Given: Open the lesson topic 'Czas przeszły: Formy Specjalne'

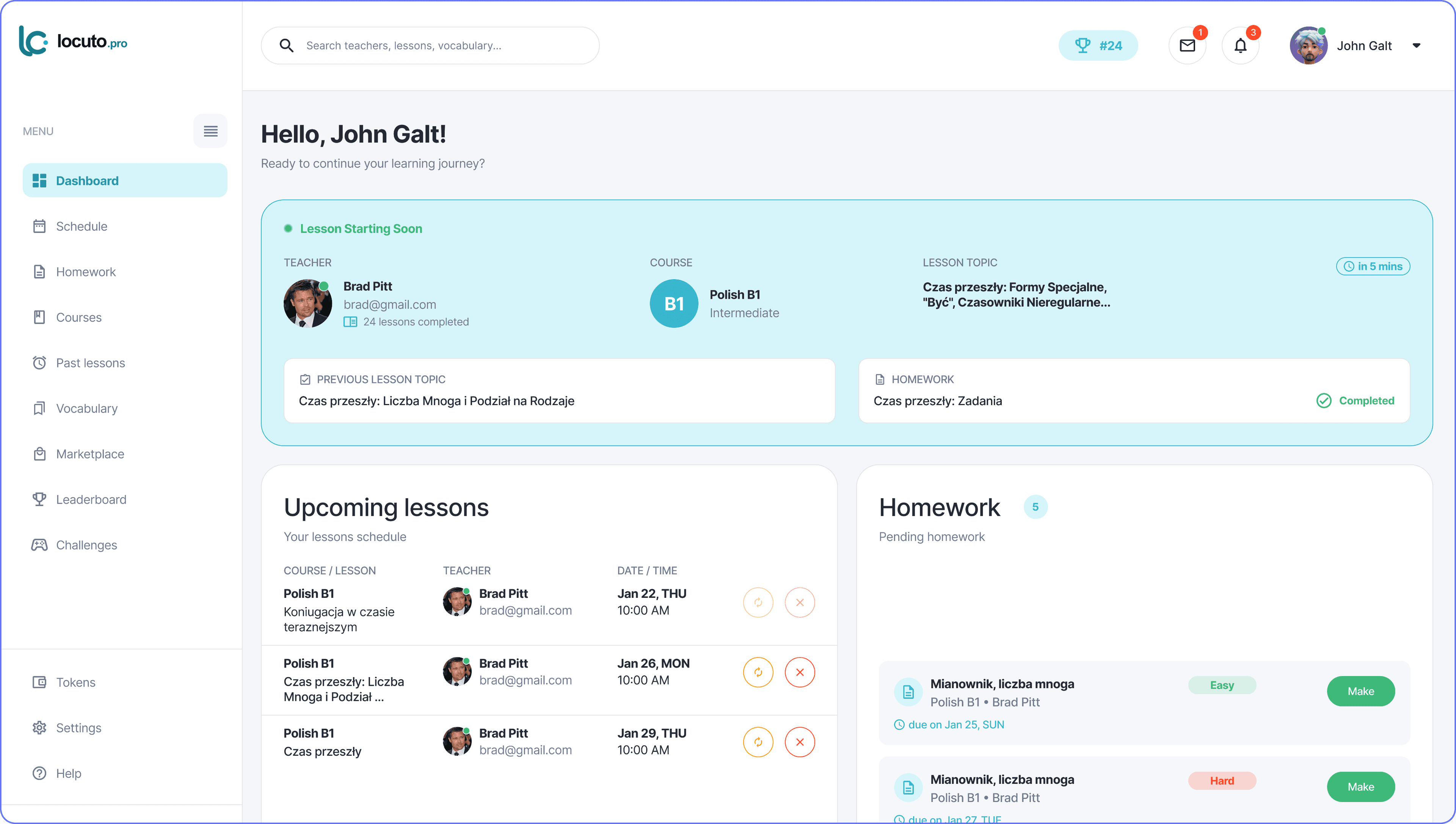Looking at the screenshot, I should 1016,295.
